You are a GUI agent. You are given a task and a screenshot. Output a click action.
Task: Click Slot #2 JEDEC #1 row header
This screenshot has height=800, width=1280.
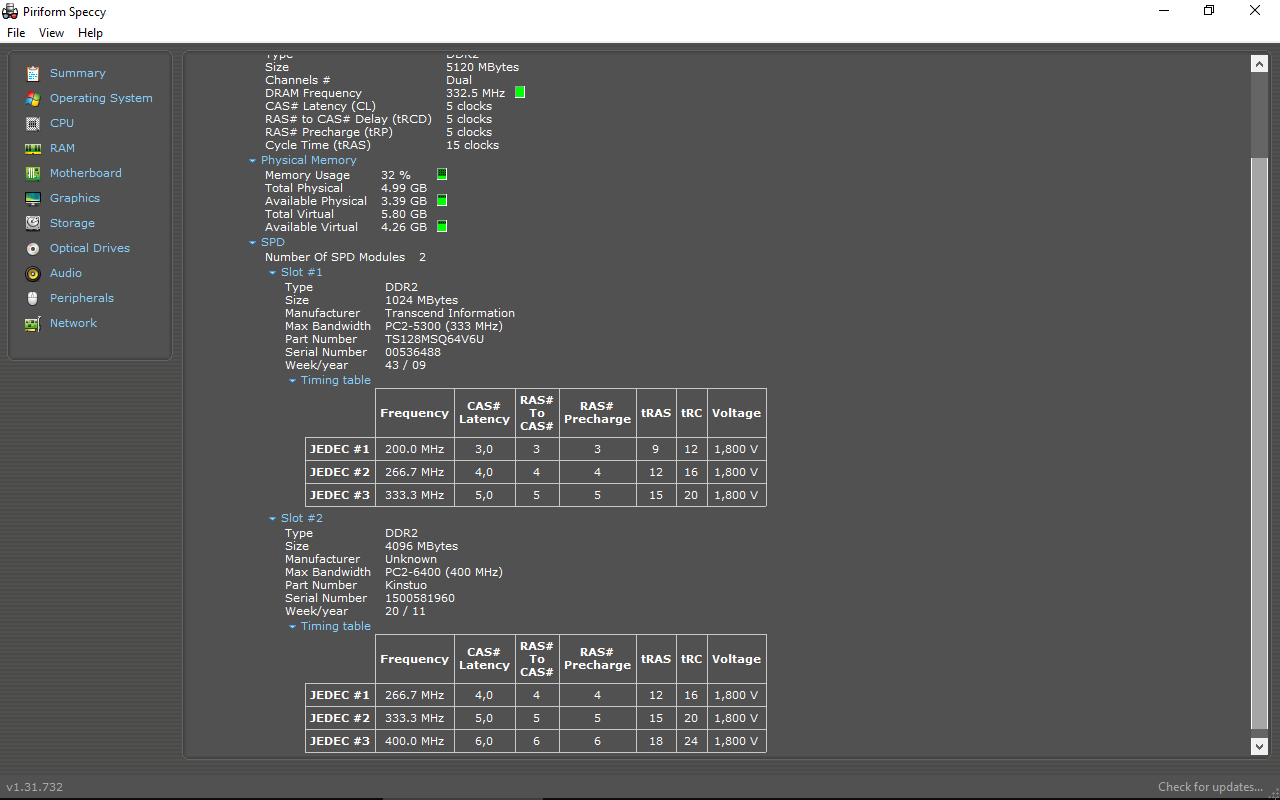(340, 695)
